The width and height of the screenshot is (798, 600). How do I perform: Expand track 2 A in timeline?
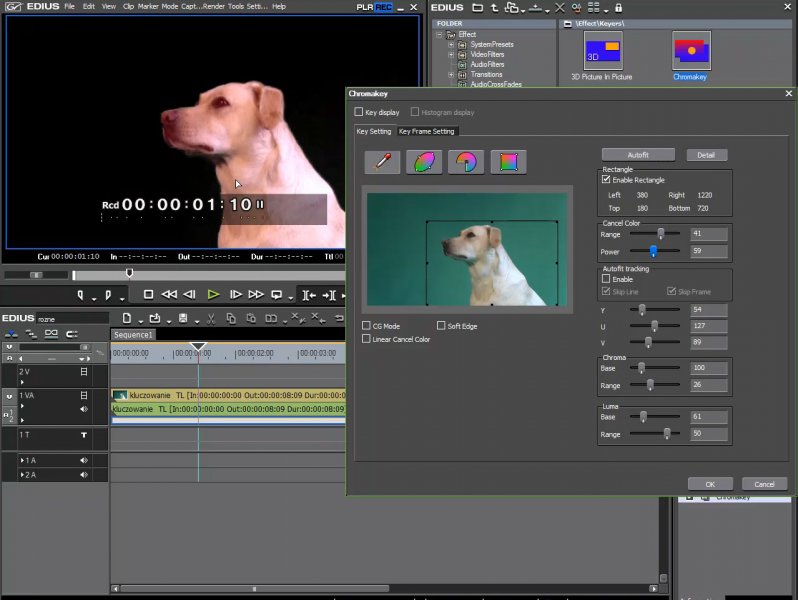click(x=22, y=475)
